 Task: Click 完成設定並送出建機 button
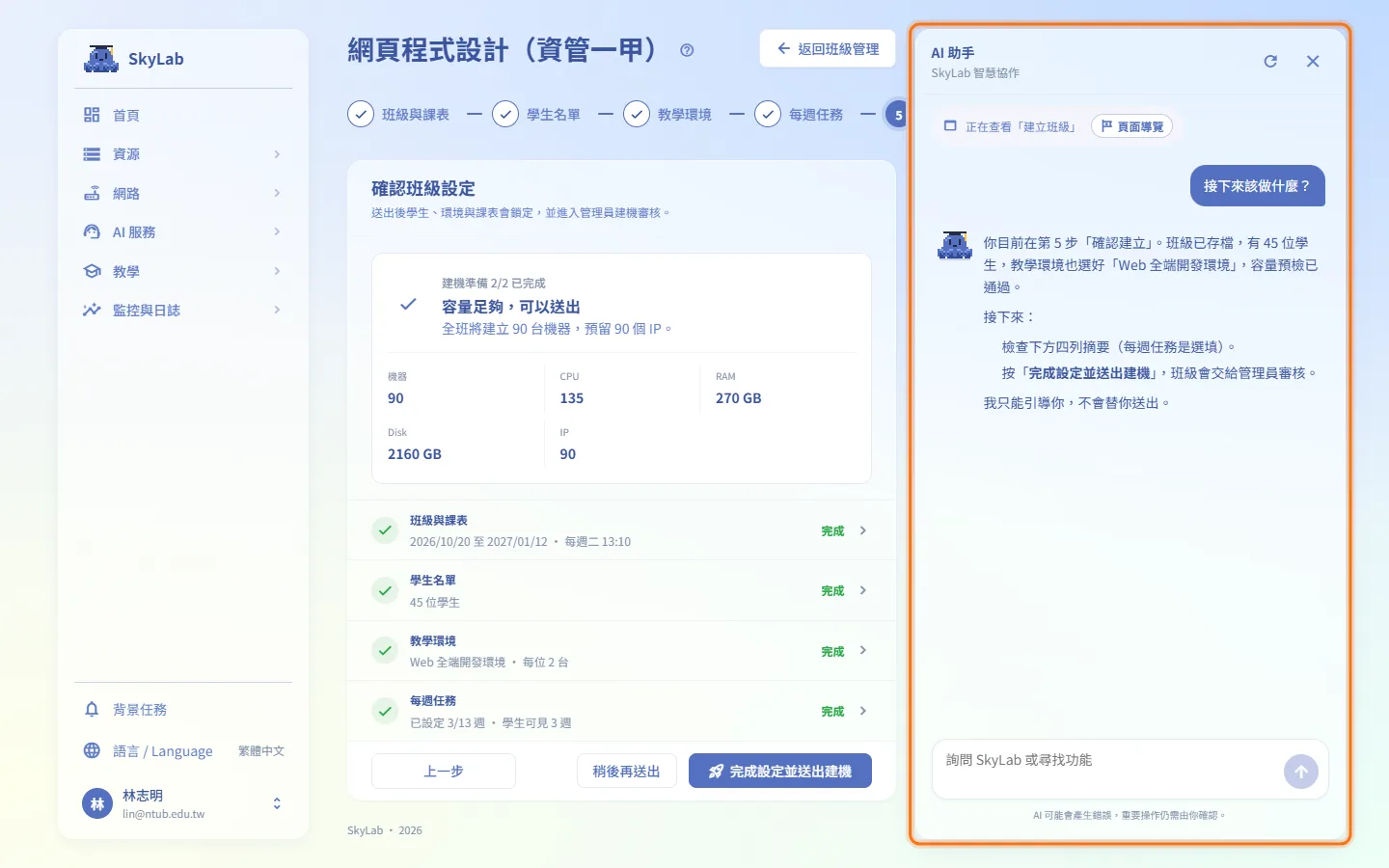click(780, 771)
